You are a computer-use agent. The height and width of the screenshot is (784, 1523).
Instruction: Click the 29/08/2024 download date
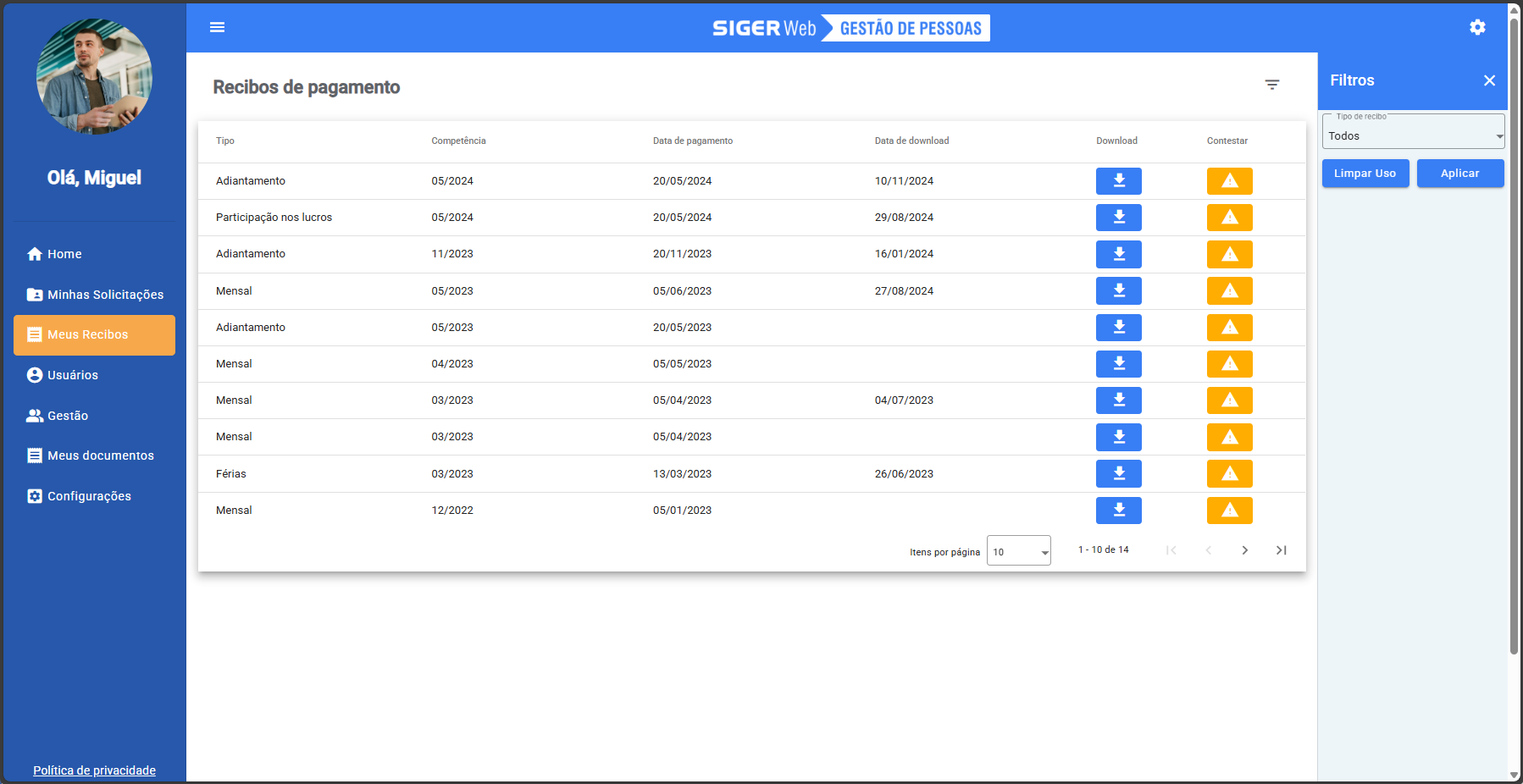coord(904,218)
